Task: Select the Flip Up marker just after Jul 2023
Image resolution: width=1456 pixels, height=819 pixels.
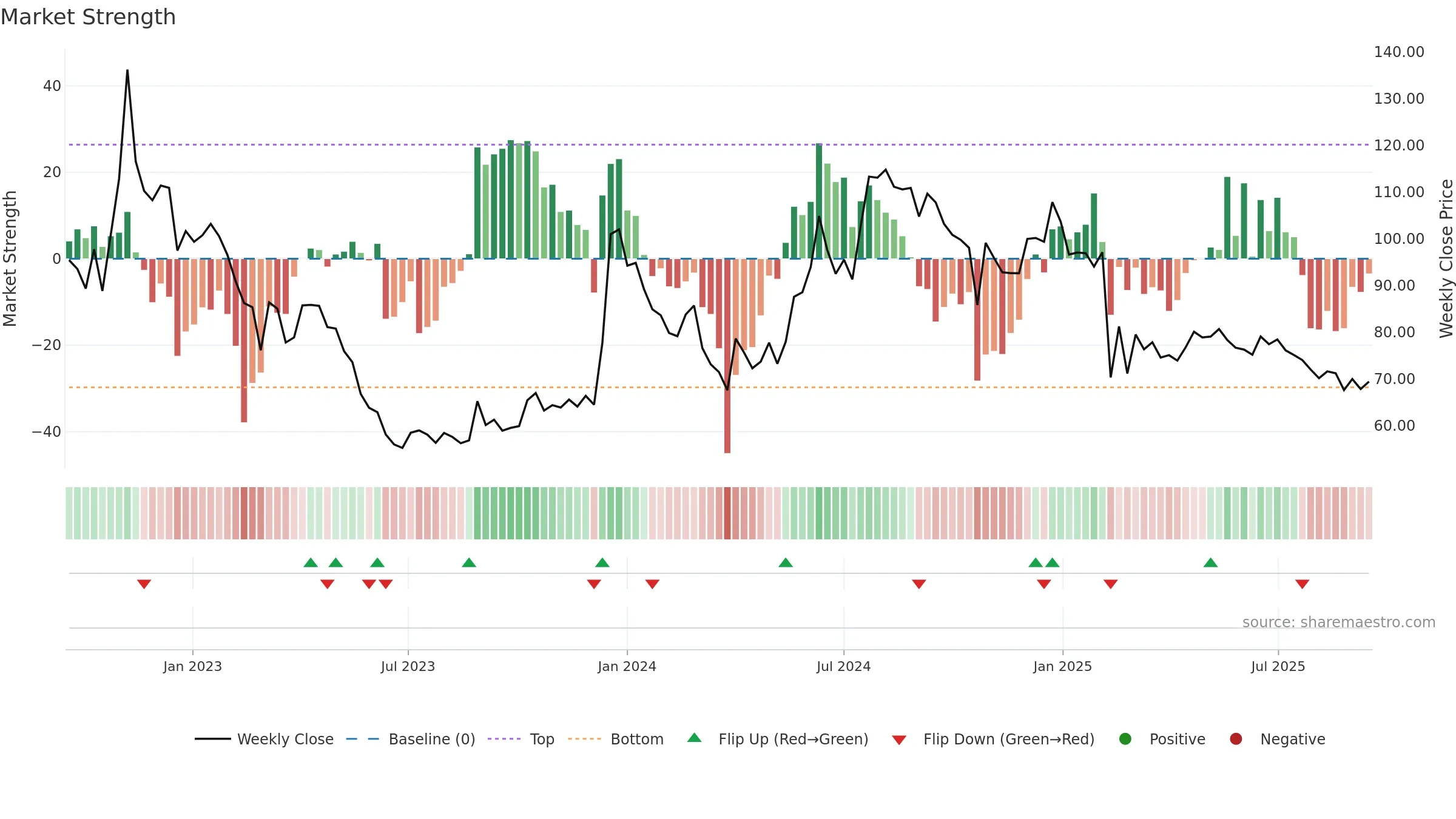Action: 469,562
